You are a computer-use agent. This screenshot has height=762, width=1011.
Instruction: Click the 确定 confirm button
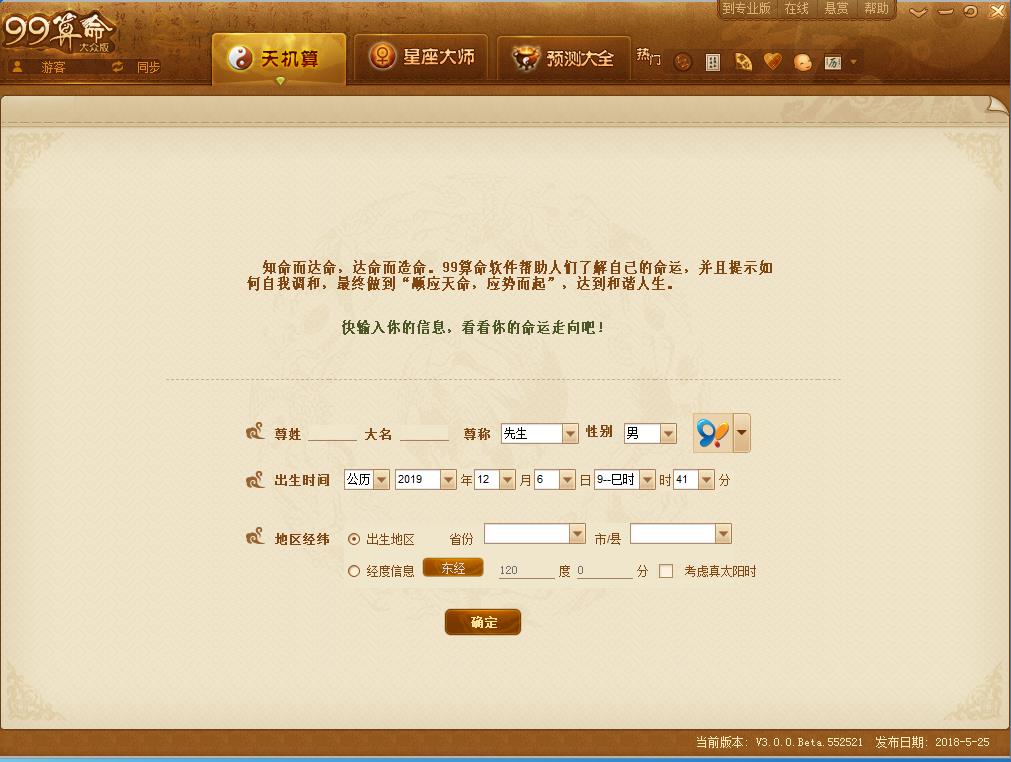[x=483, y=622]
